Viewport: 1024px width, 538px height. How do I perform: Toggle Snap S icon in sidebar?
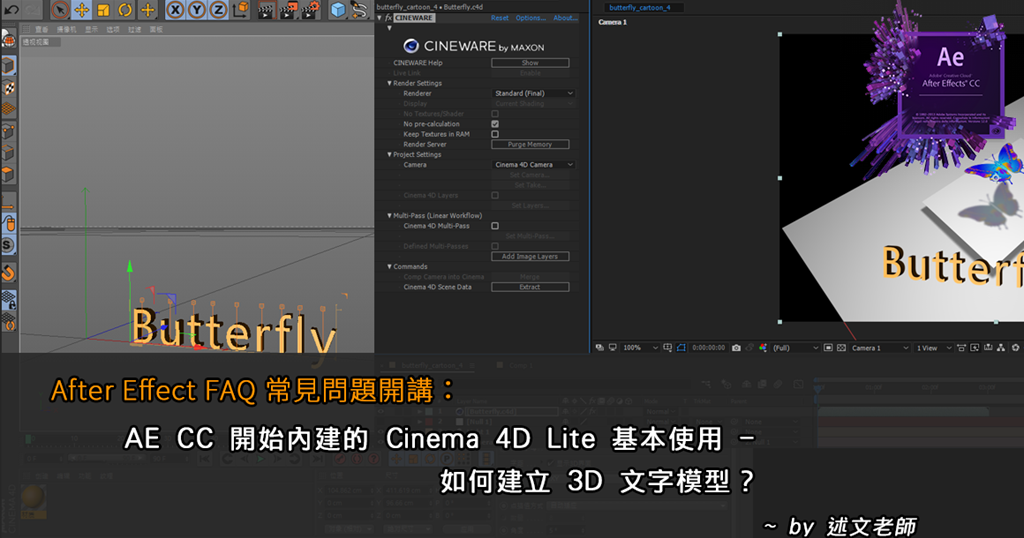[8, 245]
